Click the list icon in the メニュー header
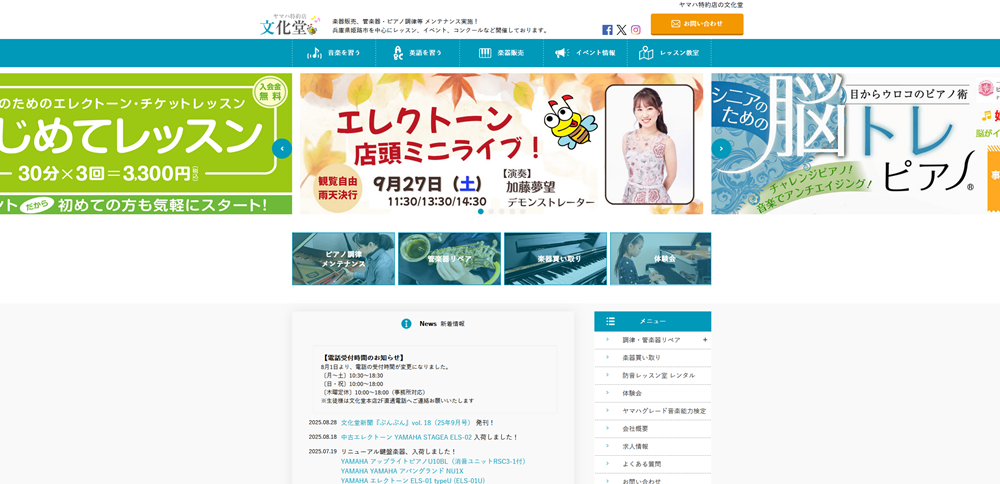The height and width of the screenshot is (484, 1000). [610, 321]
